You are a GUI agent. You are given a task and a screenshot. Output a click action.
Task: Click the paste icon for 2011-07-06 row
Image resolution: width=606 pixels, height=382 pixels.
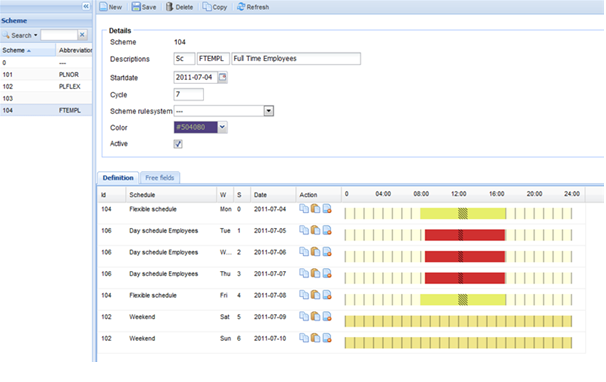[x=315, y=252]
